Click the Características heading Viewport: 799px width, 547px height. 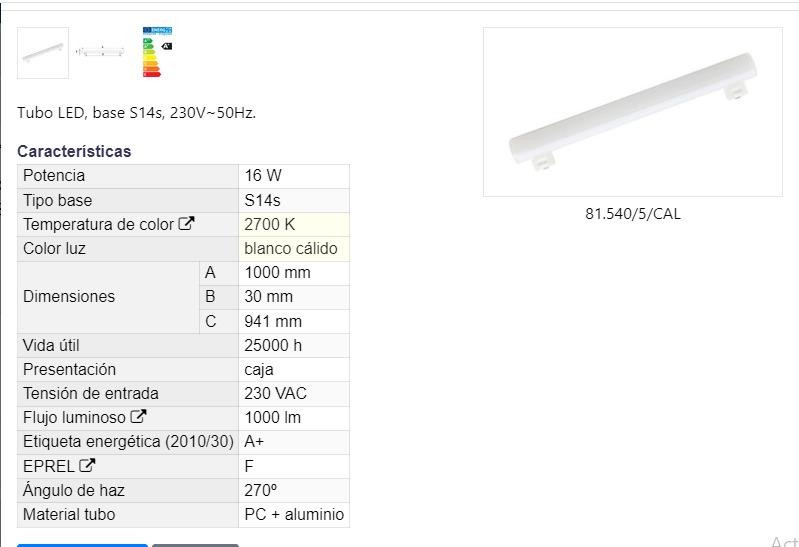pos(74,151)
